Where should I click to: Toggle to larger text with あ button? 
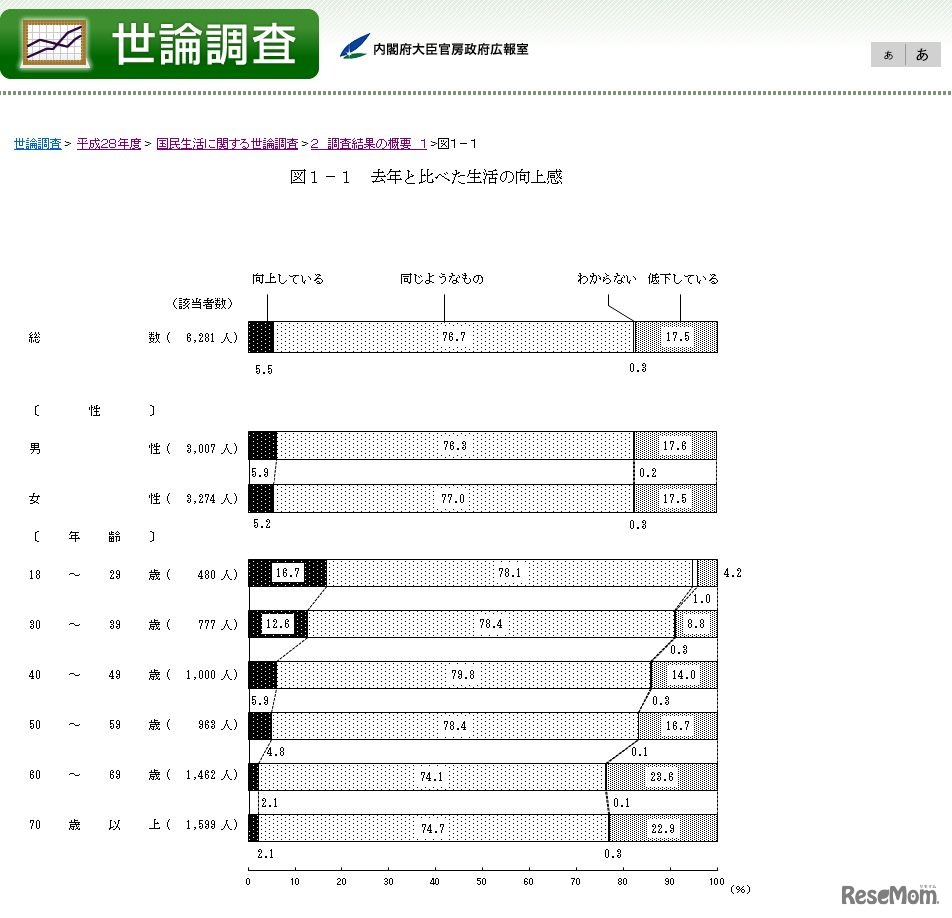tap(922, 55)
